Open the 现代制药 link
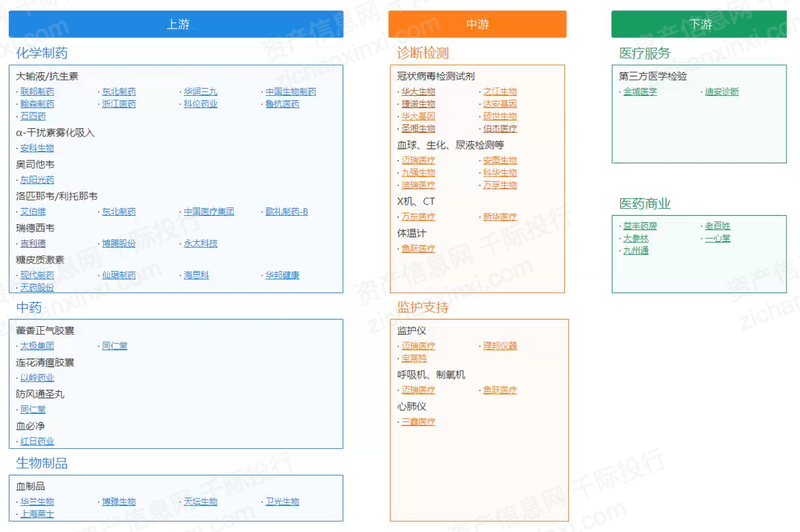Screen dimensions: 800x532 tap(37, 275)
